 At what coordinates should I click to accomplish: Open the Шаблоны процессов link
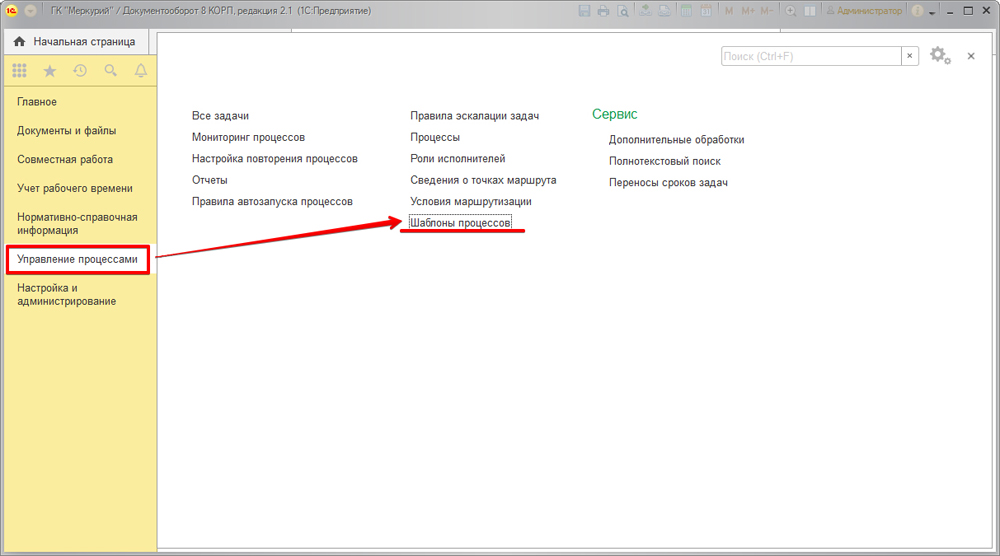tap(460, 223)
